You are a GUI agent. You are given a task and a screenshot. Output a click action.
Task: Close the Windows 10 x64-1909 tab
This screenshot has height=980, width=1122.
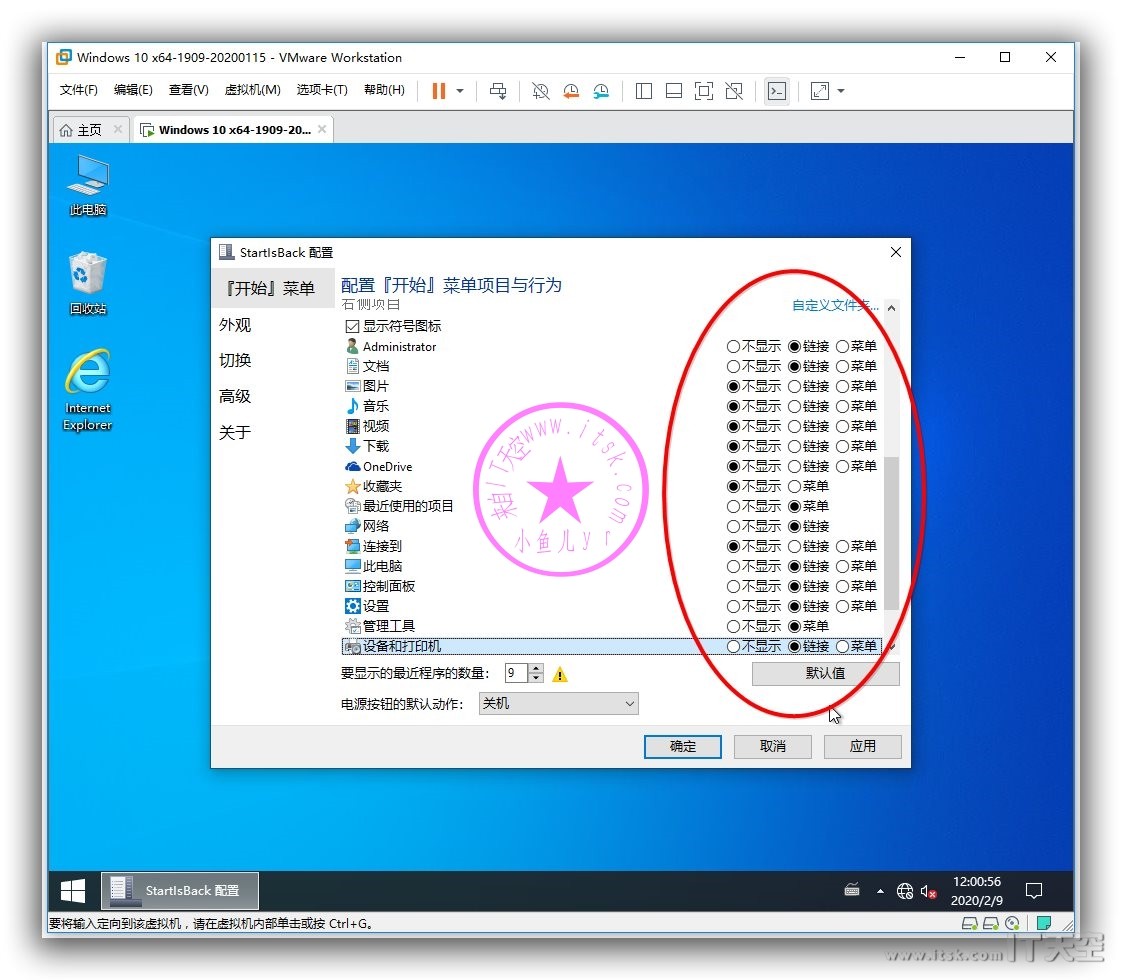[322, 129]
